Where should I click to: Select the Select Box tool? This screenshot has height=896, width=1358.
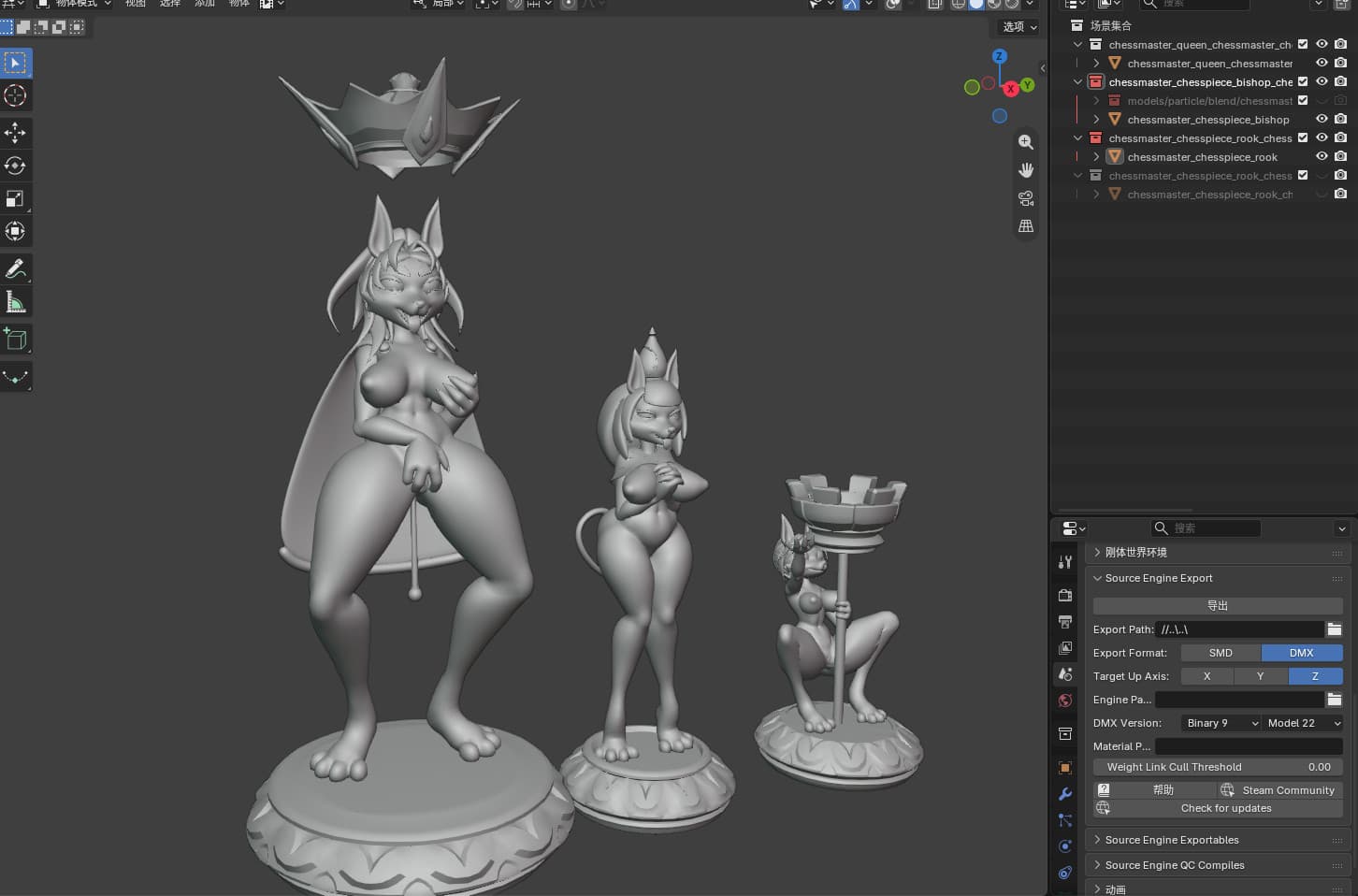tap(15, 63)
